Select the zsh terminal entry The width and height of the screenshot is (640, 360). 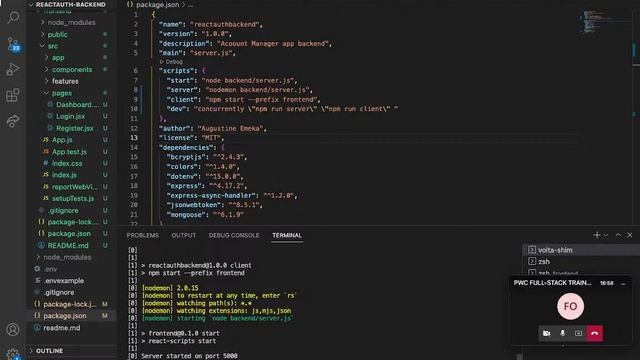click(581, 262)
